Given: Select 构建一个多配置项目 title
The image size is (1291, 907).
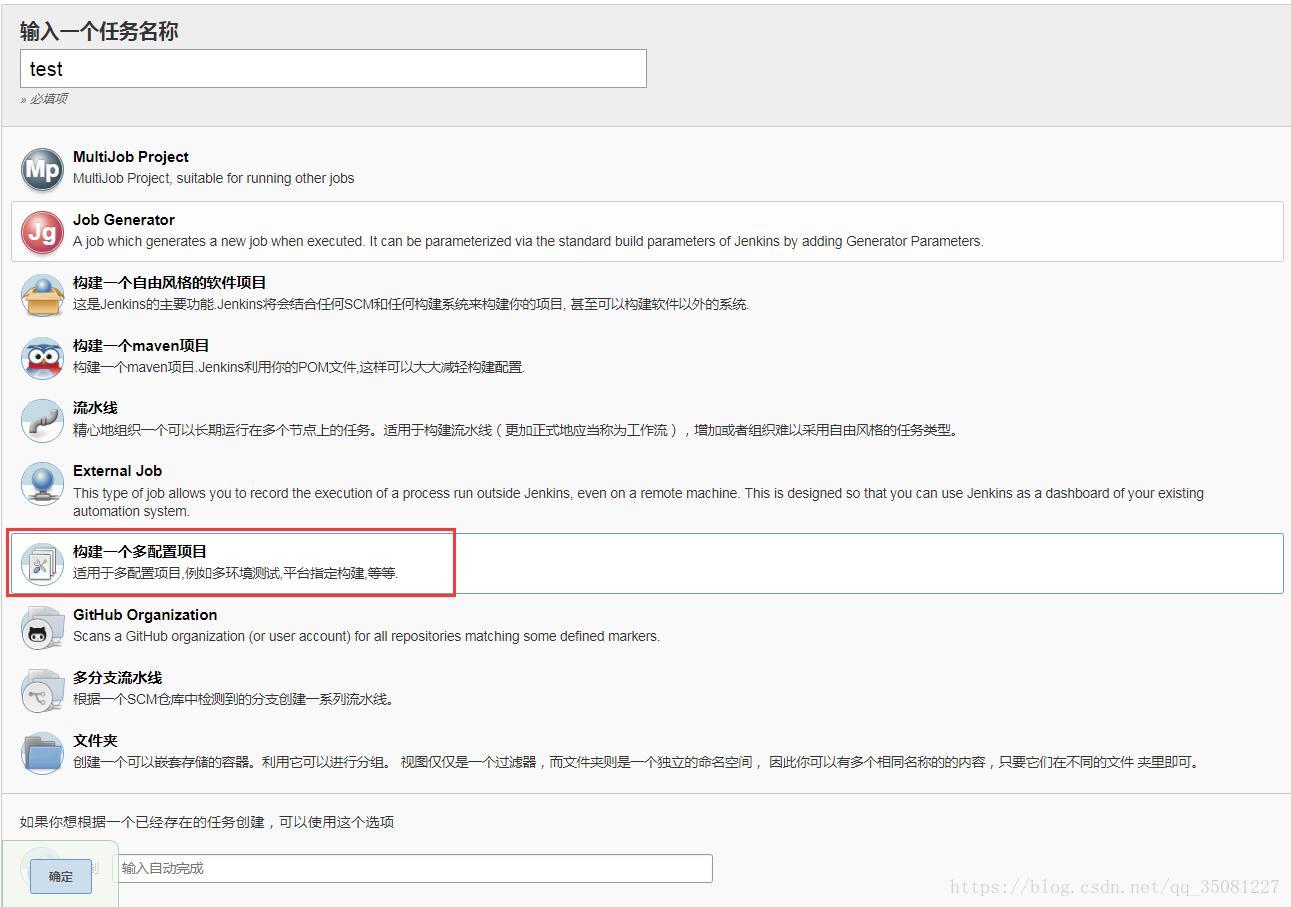Looking at the screenshot, I should 140,552.
